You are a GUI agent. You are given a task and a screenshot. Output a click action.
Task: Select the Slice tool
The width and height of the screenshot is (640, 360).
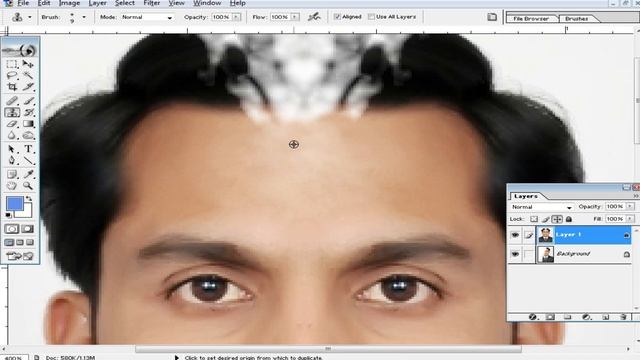[x=28, y=87]
